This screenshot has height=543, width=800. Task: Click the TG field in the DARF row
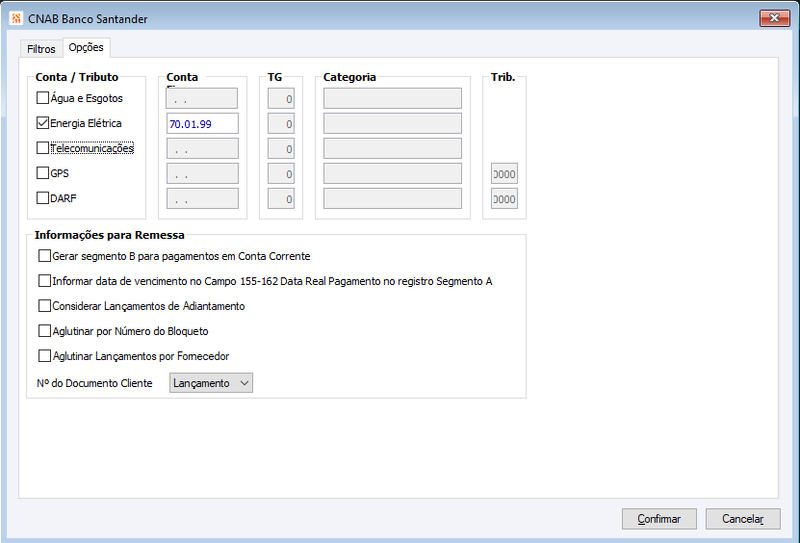click(x=281, y=199)
